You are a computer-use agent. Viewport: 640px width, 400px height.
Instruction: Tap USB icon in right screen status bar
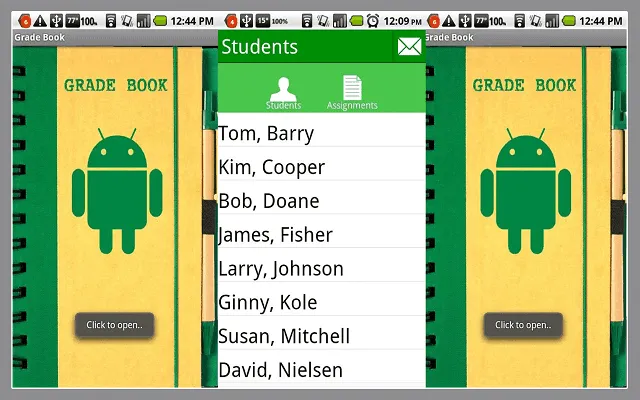[x=465, y=21]
